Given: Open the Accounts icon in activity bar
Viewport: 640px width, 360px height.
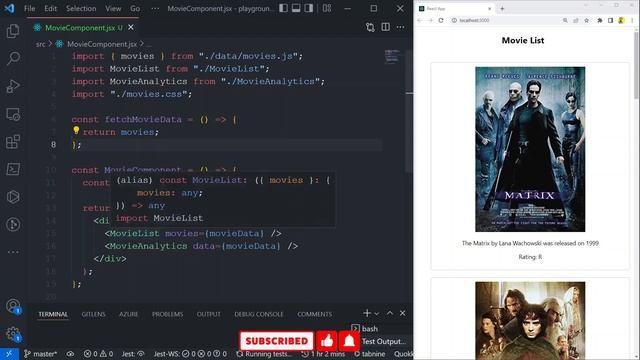Looking at the screenshot, I should pos(13,306).
